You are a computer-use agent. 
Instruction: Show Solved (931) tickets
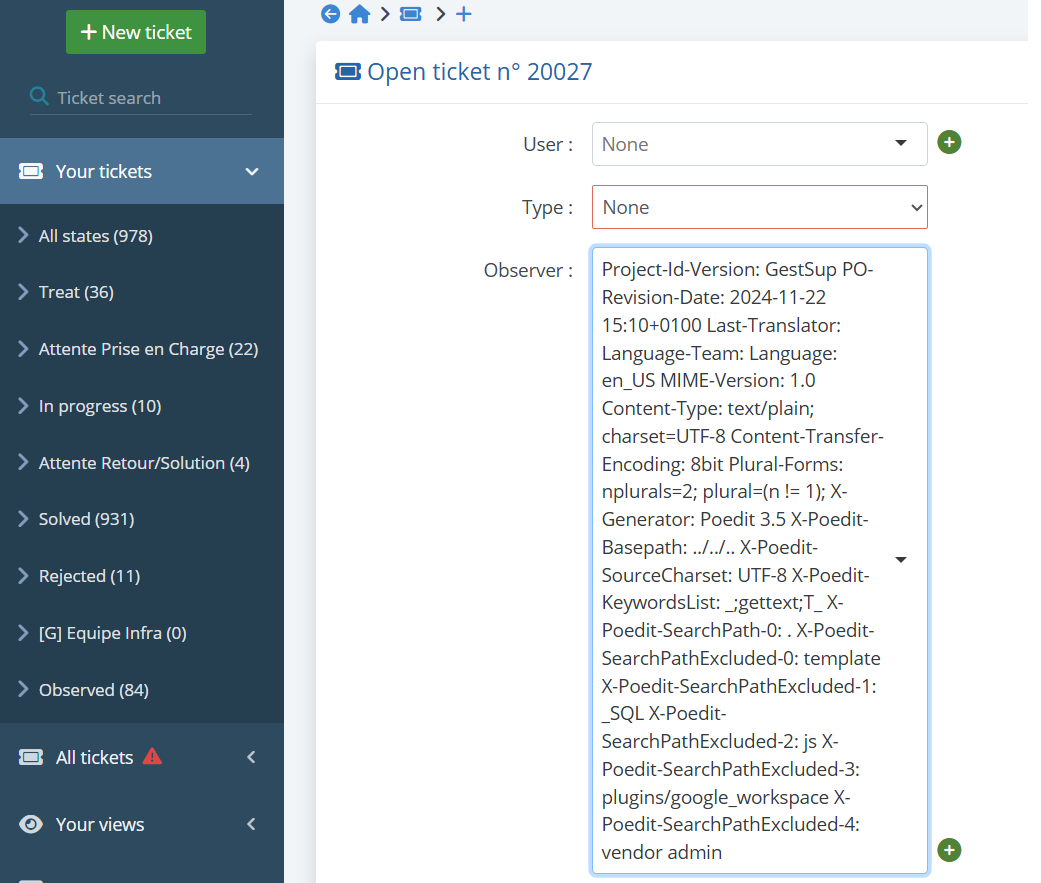point(86,519)
